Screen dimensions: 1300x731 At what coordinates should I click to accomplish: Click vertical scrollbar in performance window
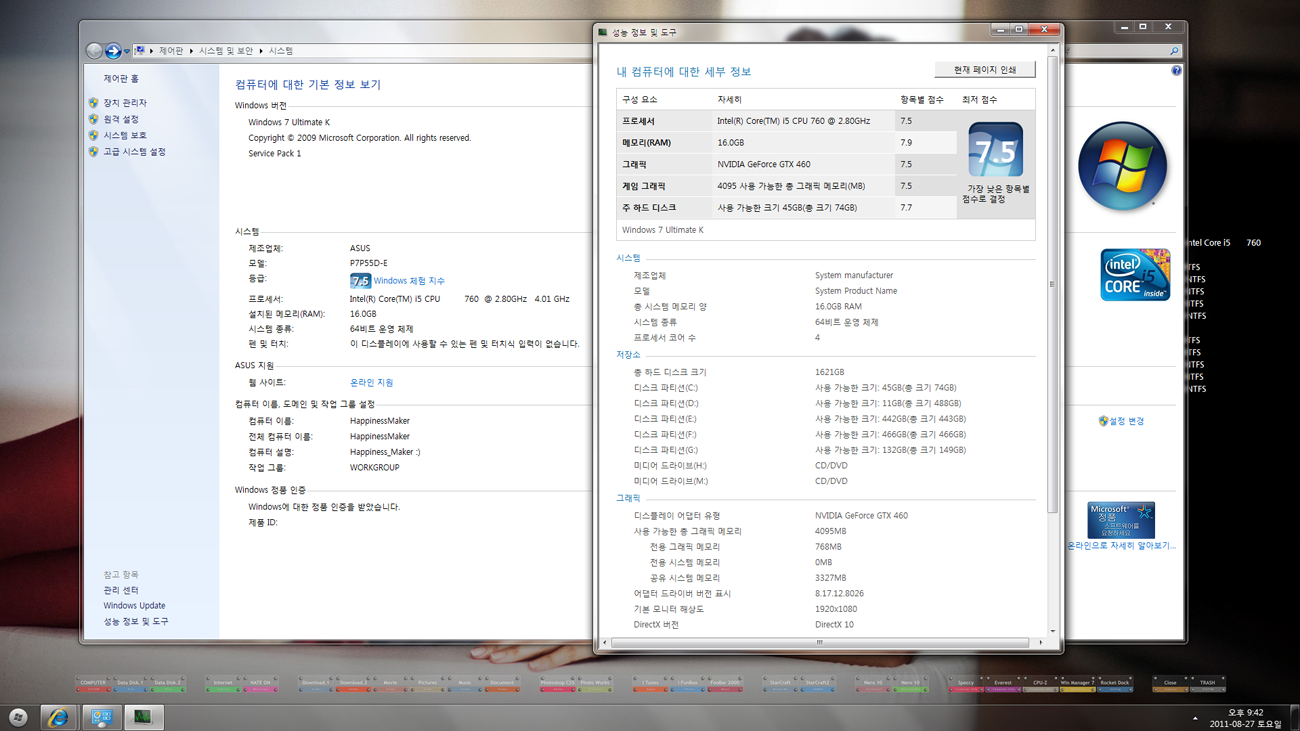click(x=1052, y=285)
